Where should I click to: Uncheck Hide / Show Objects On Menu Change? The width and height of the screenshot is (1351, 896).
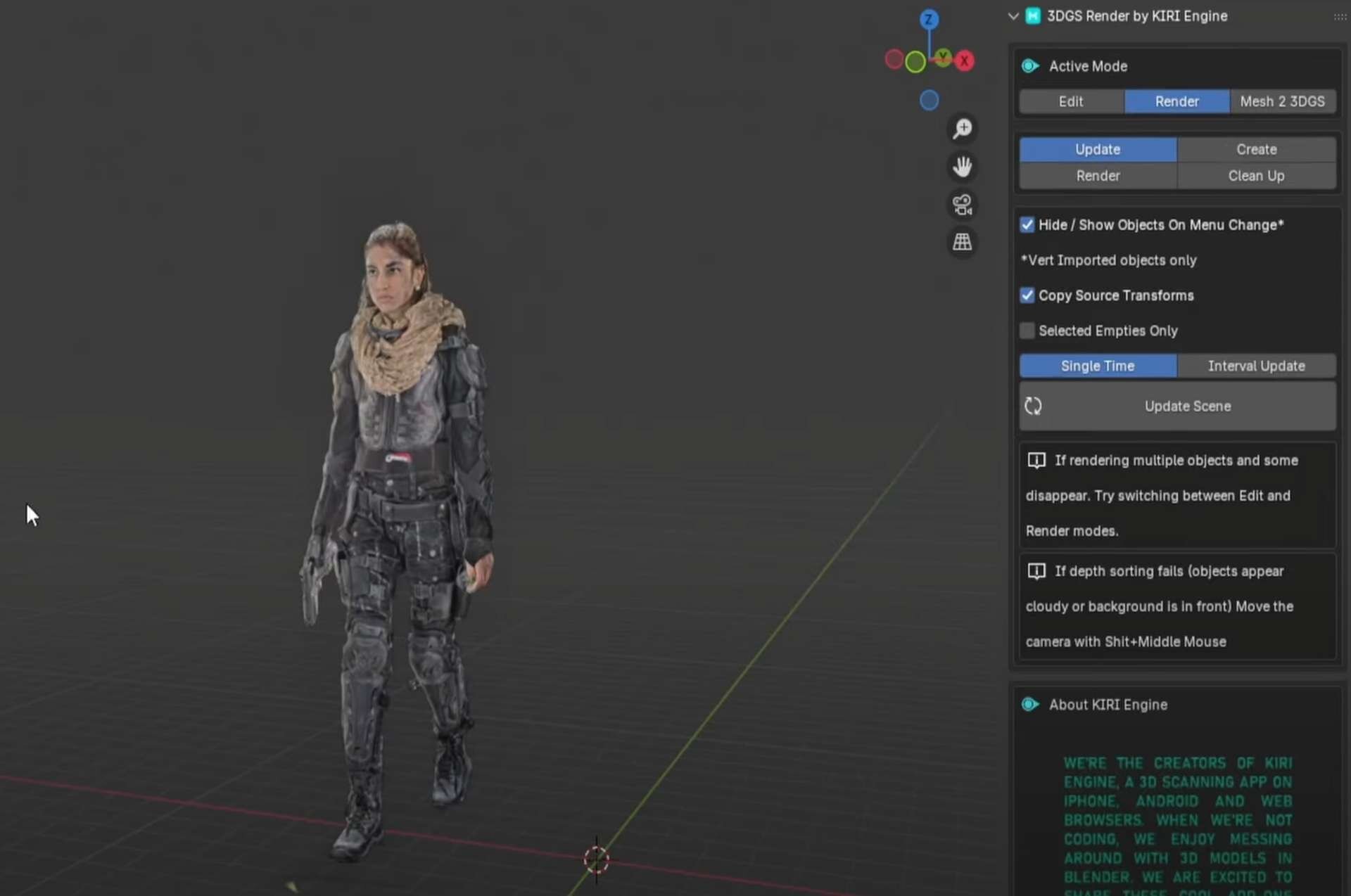pos(1027,225)
